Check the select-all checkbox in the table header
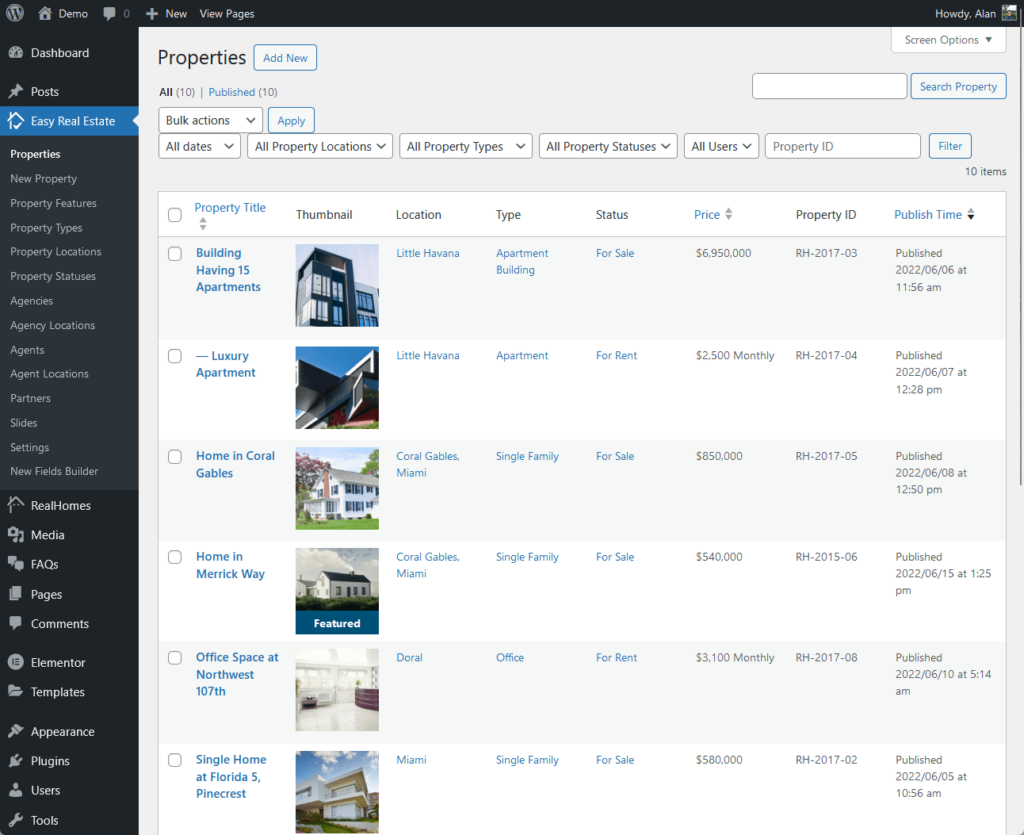 (x=174, y=214)
